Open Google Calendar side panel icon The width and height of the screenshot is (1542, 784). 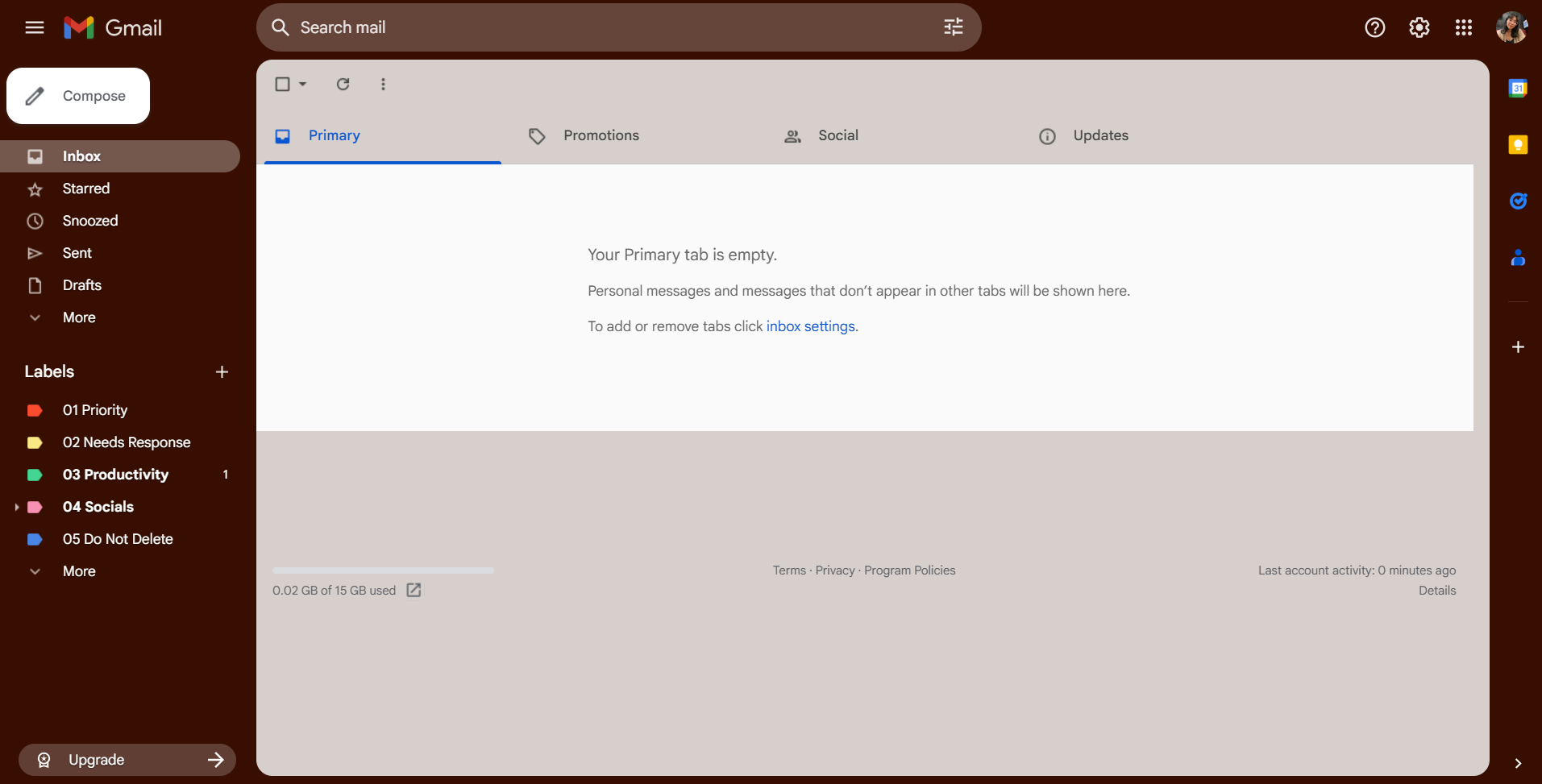(1518, 89)
